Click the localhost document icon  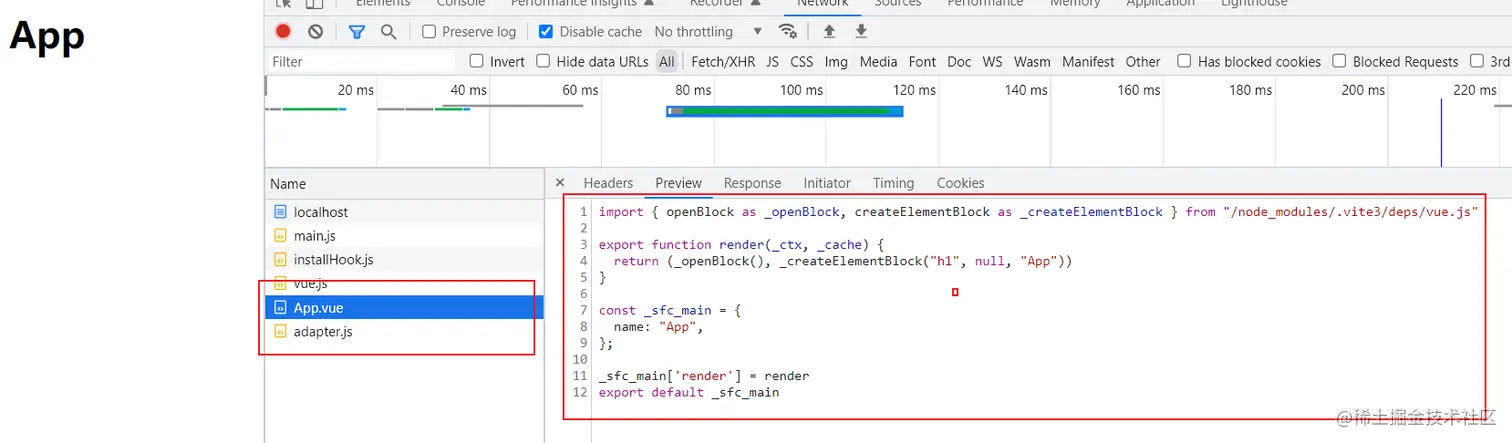pyautogui.click(x=280, y=212)
